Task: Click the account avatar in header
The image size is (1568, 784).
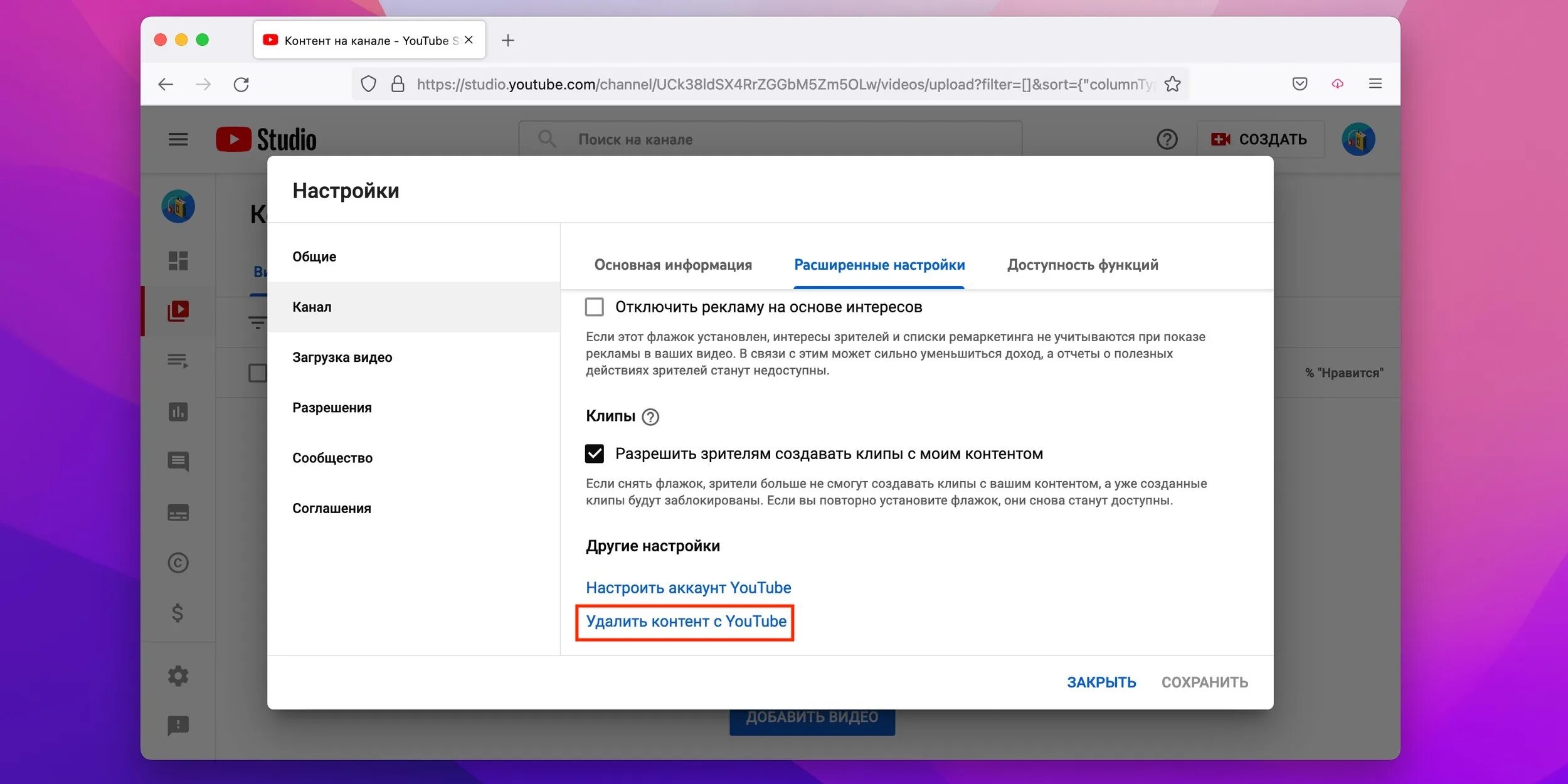Action: [x=1358, y=139]
